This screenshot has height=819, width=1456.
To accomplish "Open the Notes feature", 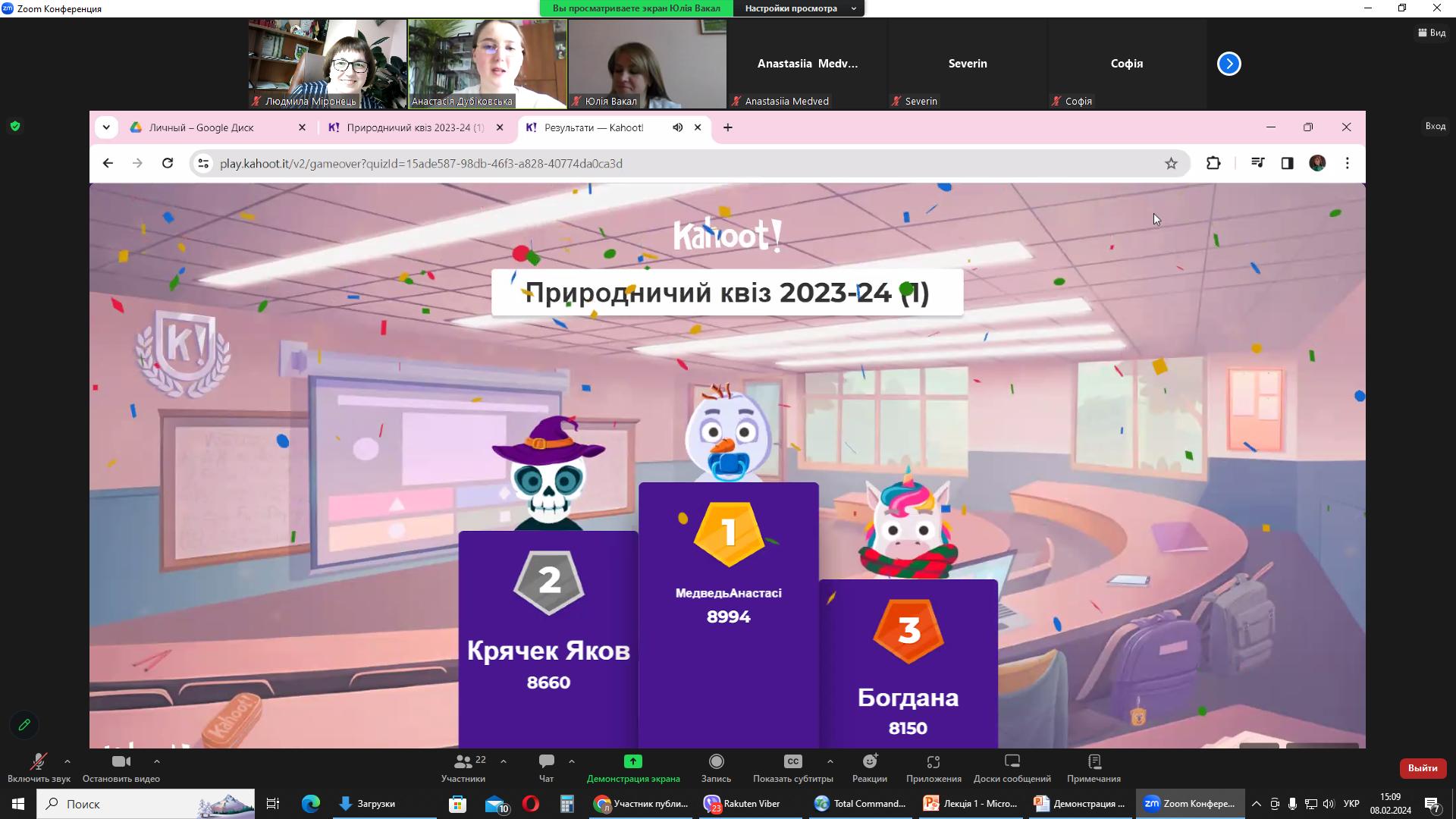I will click(1093, 767).
